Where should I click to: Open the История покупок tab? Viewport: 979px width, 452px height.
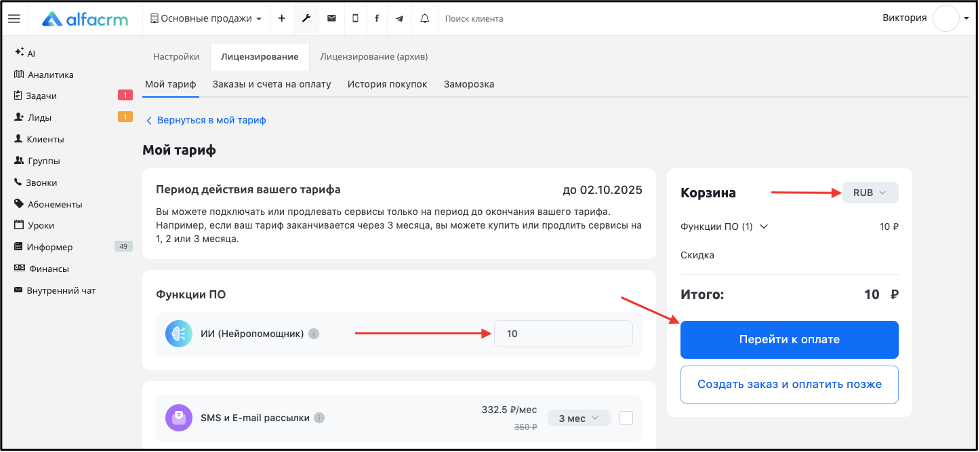coord(387,84)
